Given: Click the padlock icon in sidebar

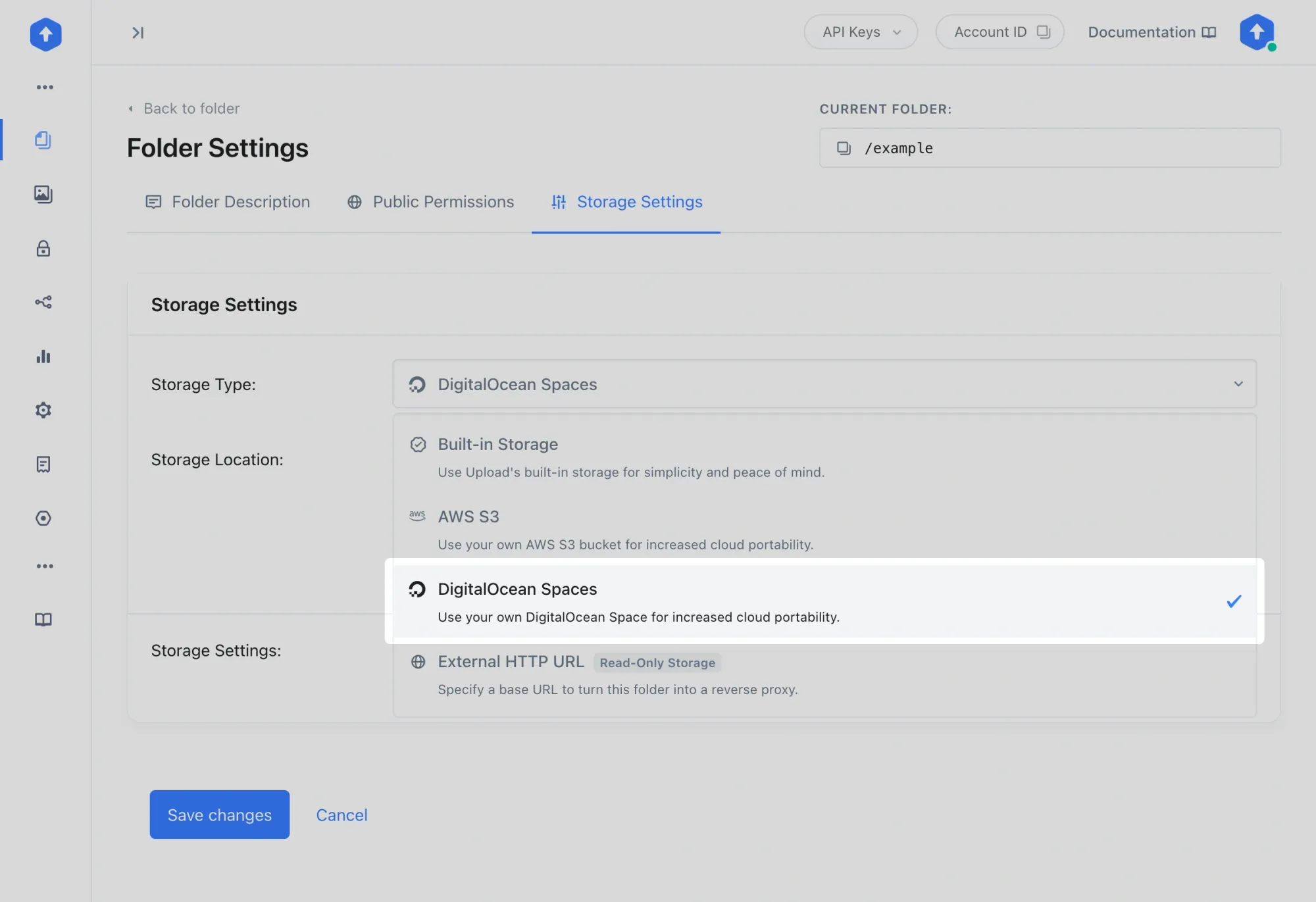Looking at the screenshot, I should 43,248.
